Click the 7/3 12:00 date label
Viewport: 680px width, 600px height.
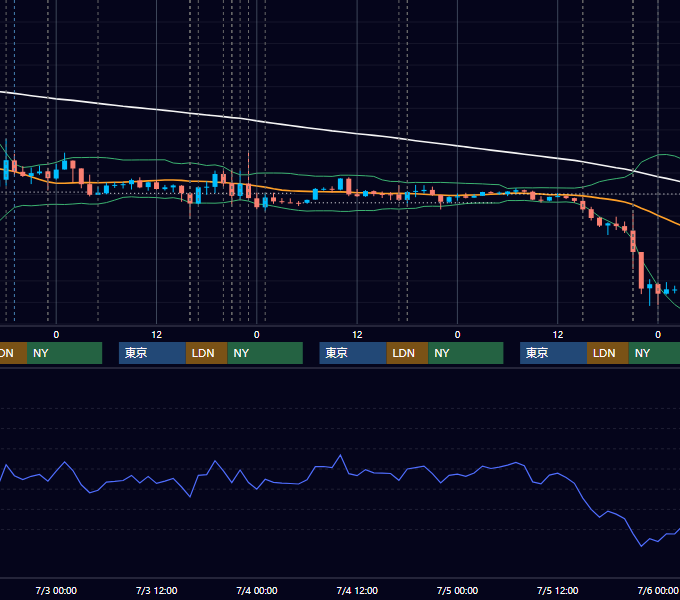(x=157, y=590)
